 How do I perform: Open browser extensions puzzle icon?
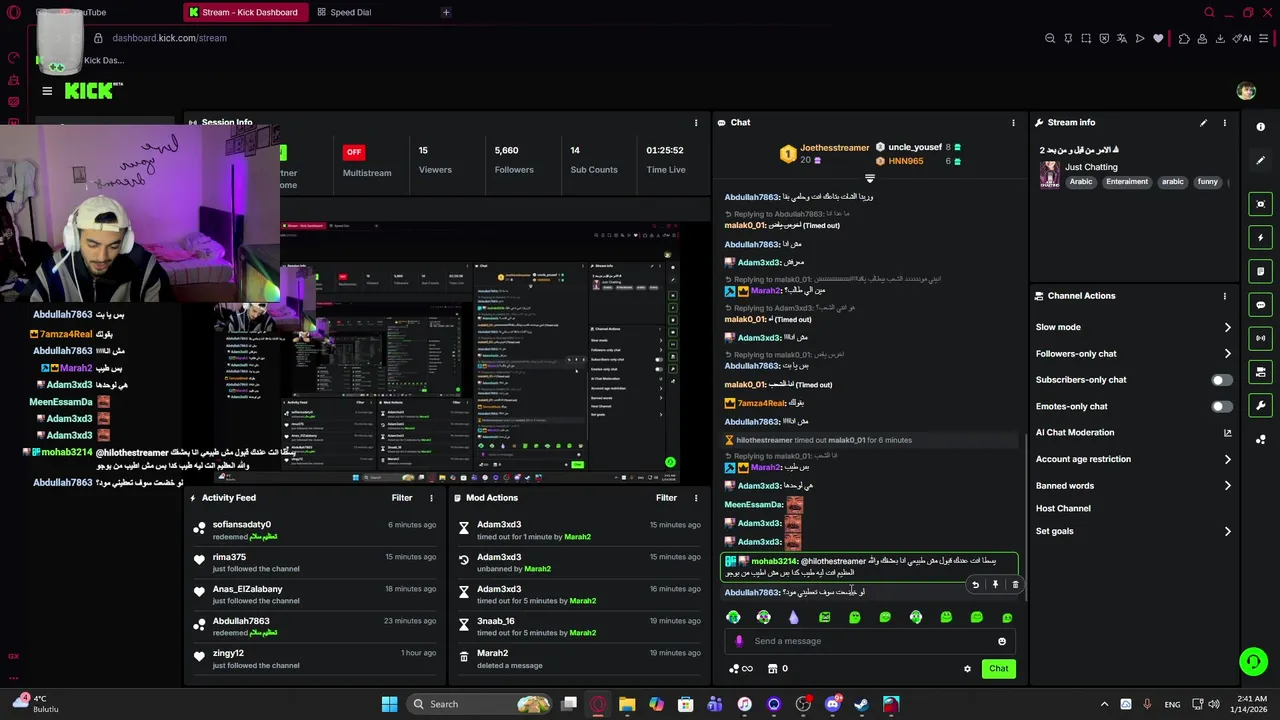coord(1184,38)
